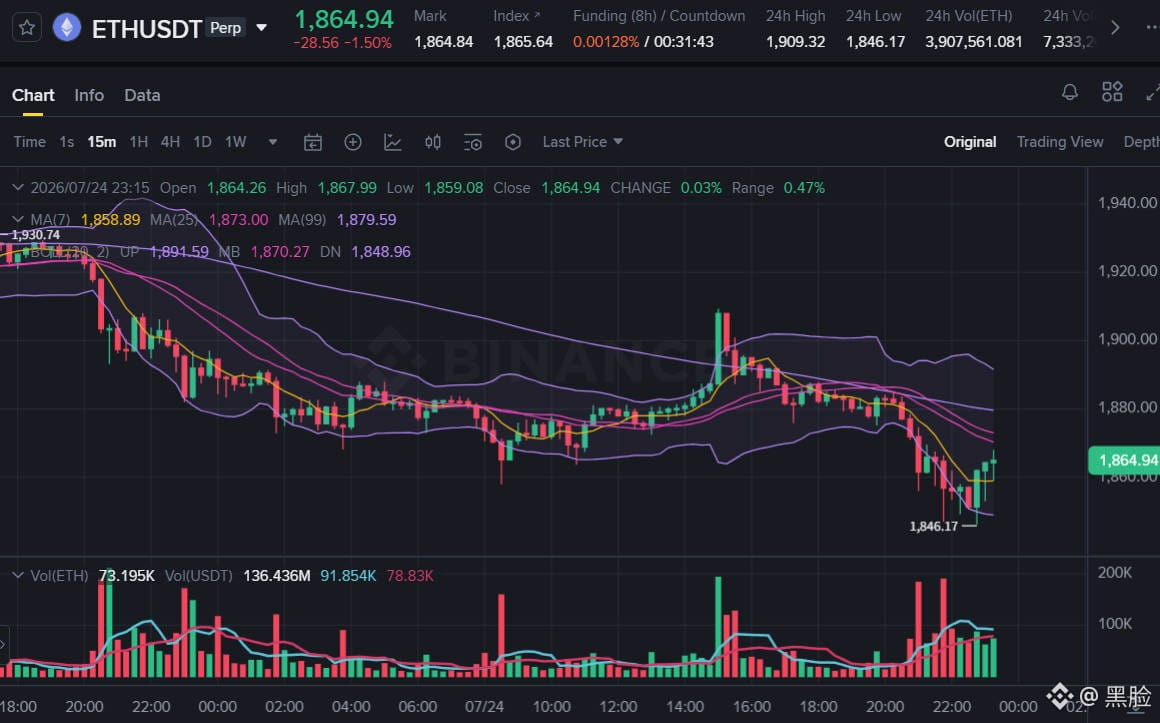
Task: Select the 1H interval
Action: click(138, 141)
